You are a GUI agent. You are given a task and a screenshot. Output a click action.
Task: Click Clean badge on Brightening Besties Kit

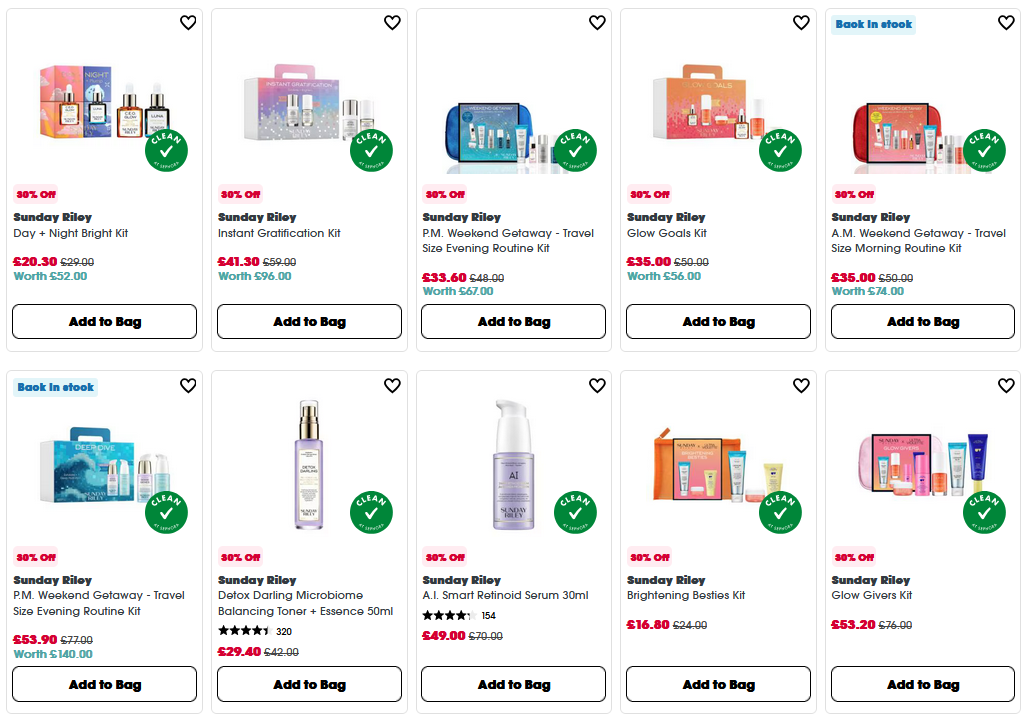click(782, 512)
